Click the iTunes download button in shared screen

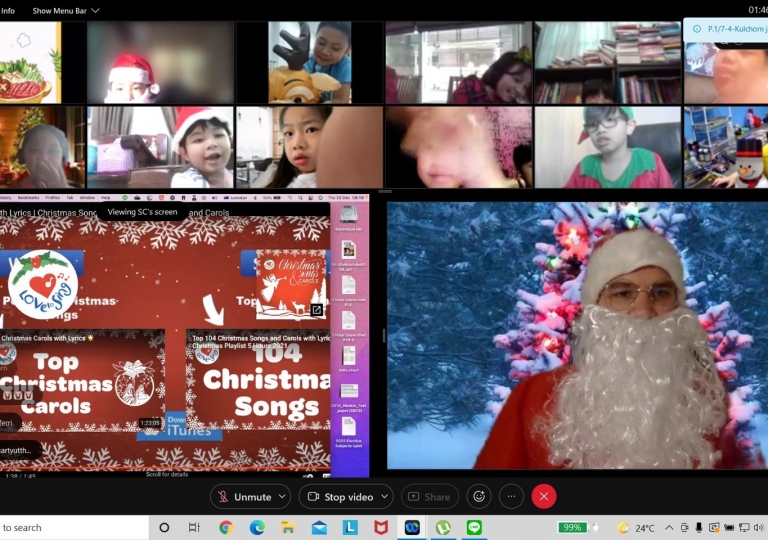pos(179,426)
